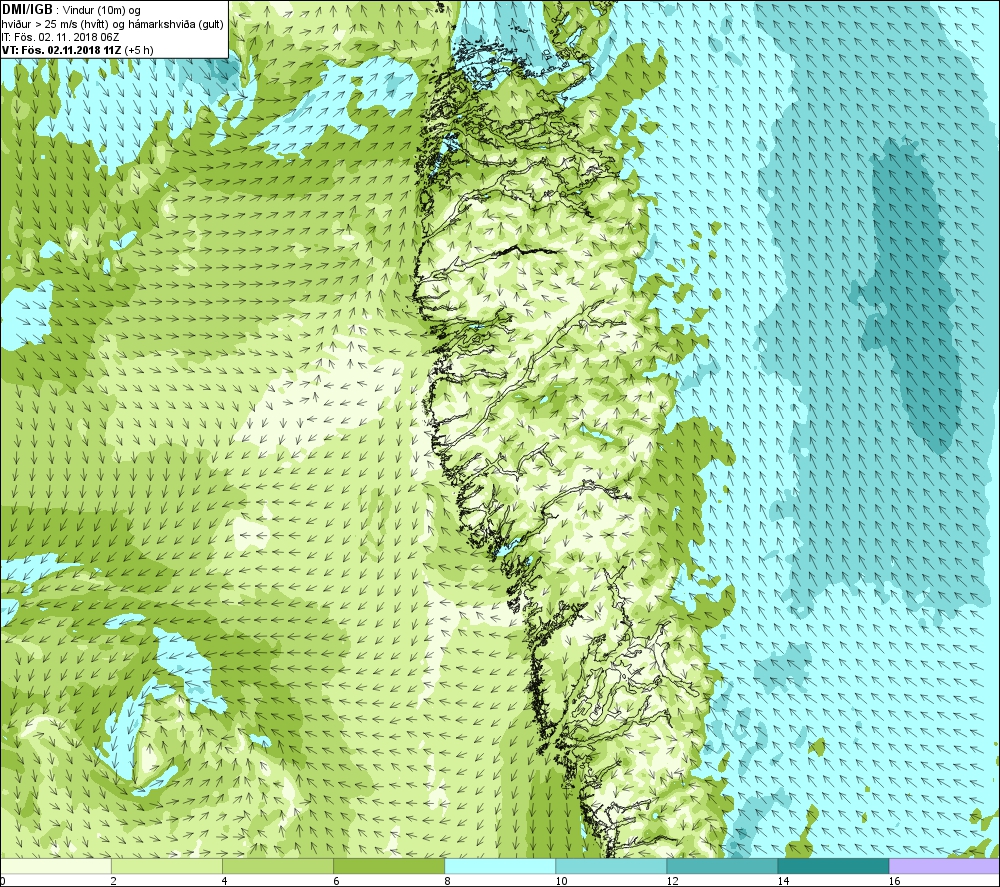Click the '10' label on the wind scale
This screenshot has width=1000, height=887.
coord(561,881)
